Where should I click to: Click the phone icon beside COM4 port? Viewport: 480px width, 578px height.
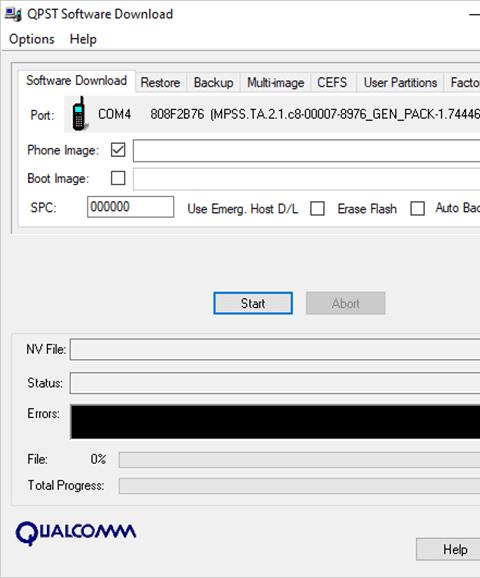click(79, 114)
